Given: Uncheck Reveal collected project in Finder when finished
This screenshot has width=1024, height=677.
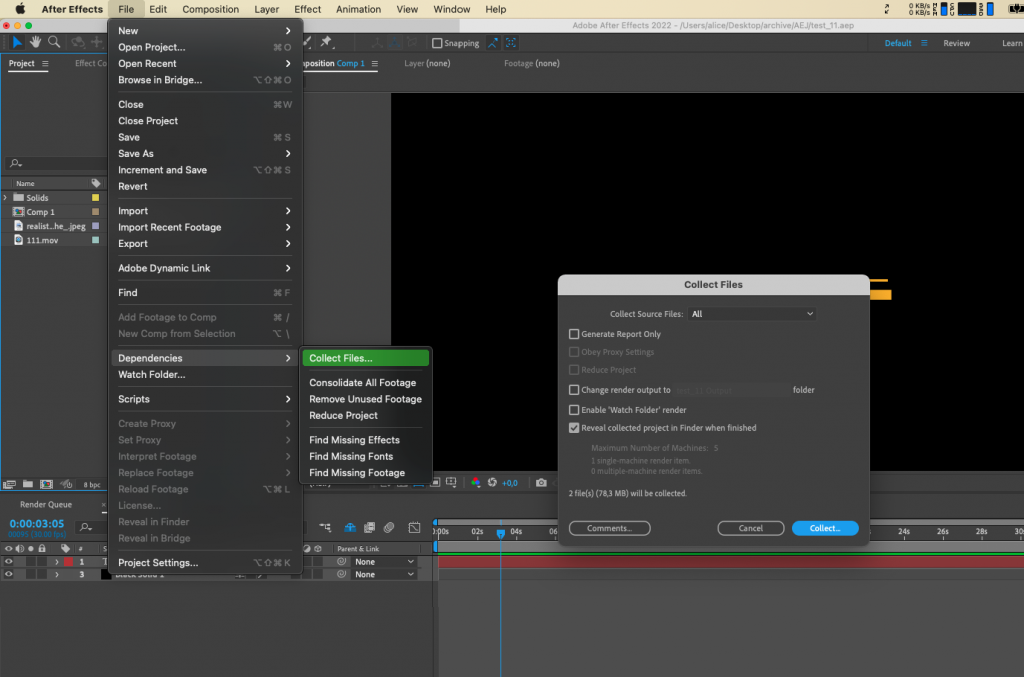Looking at the screenshot, I should click(574, 425).
